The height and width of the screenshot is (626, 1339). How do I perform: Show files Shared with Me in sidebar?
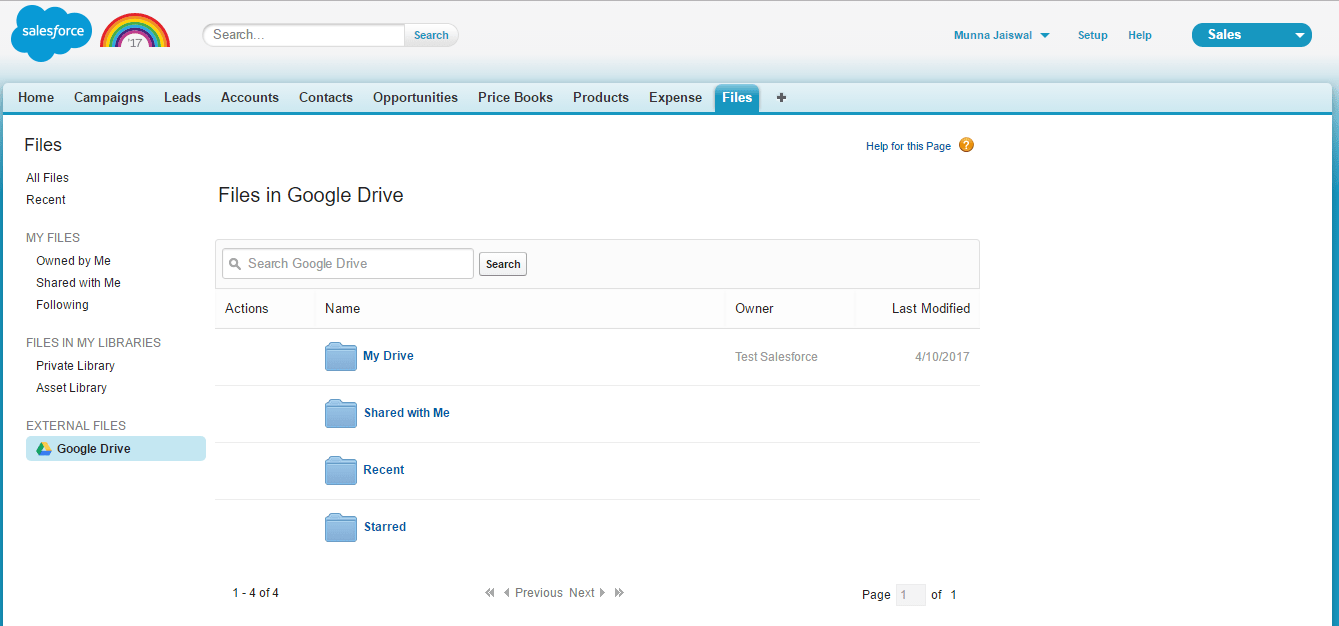click(78, 283)
